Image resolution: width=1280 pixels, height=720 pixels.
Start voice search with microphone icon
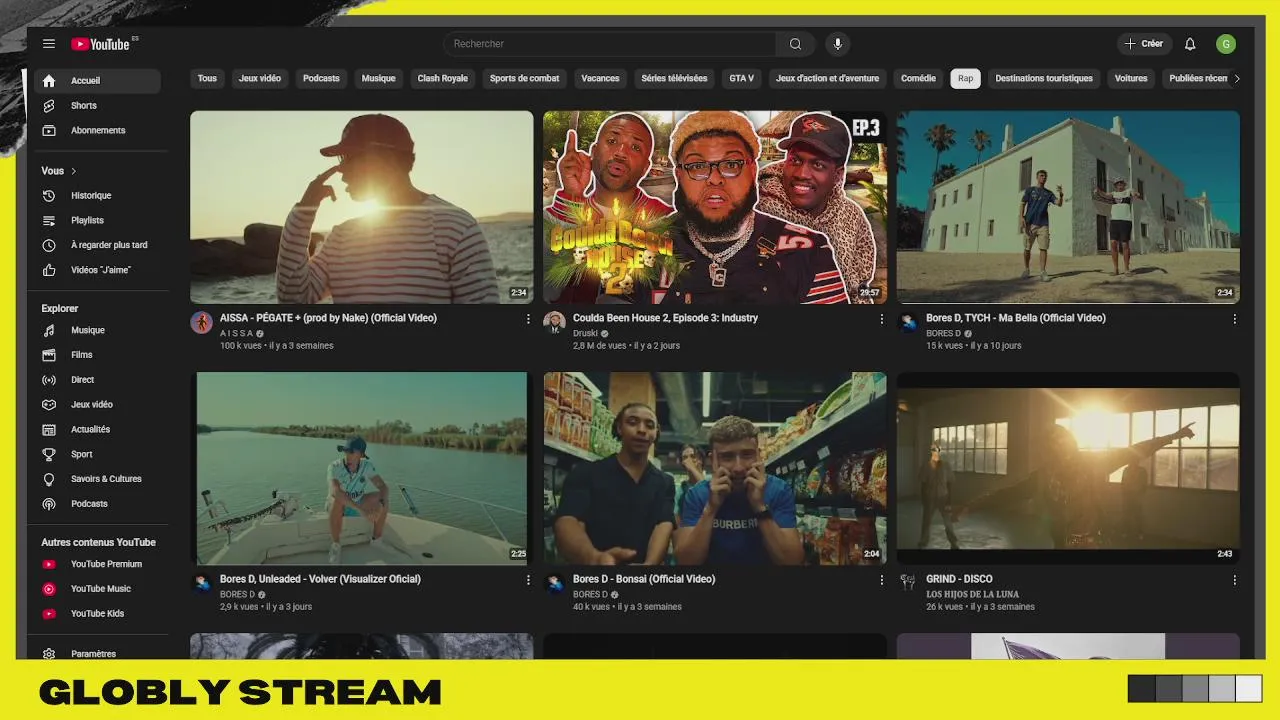point(838,44)
